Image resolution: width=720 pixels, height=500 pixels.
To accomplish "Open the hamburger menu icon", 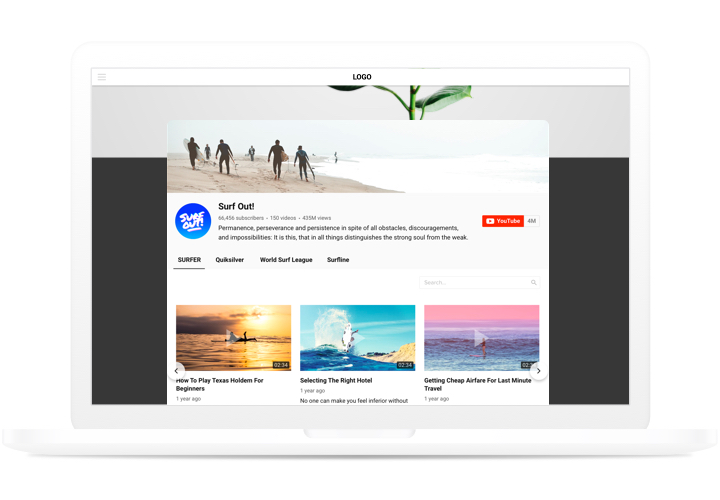I will [102, 77].
